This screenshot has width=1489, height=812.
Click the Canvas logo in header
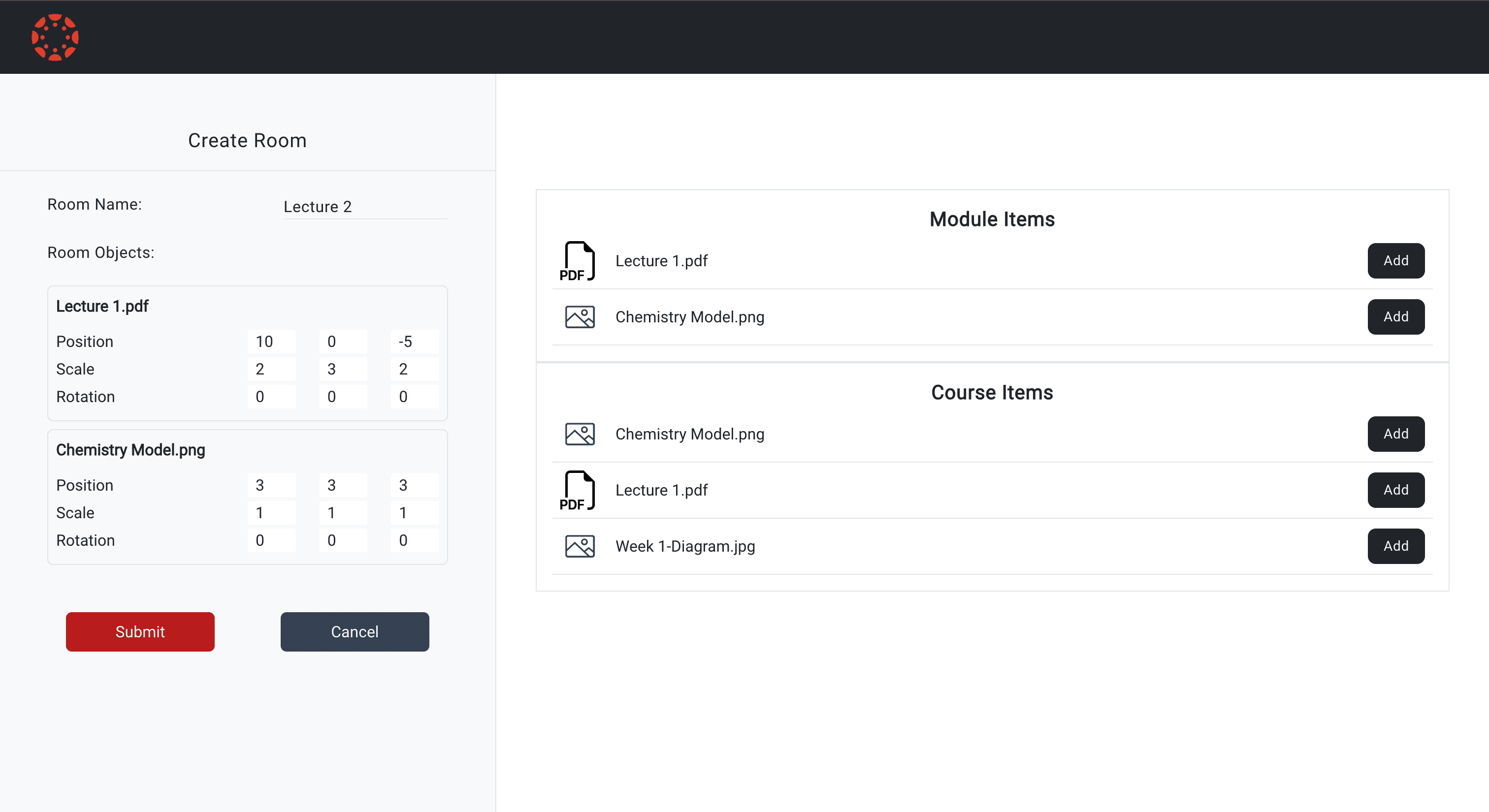[55, 37]
